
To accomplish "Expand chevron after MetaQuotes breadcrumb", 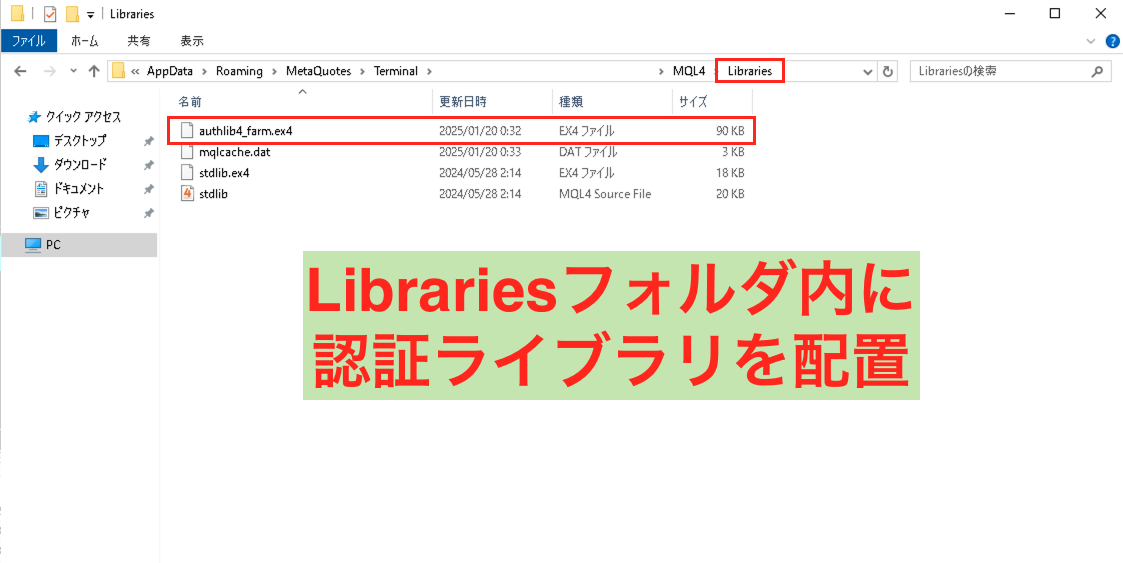I will pos(362,71).
